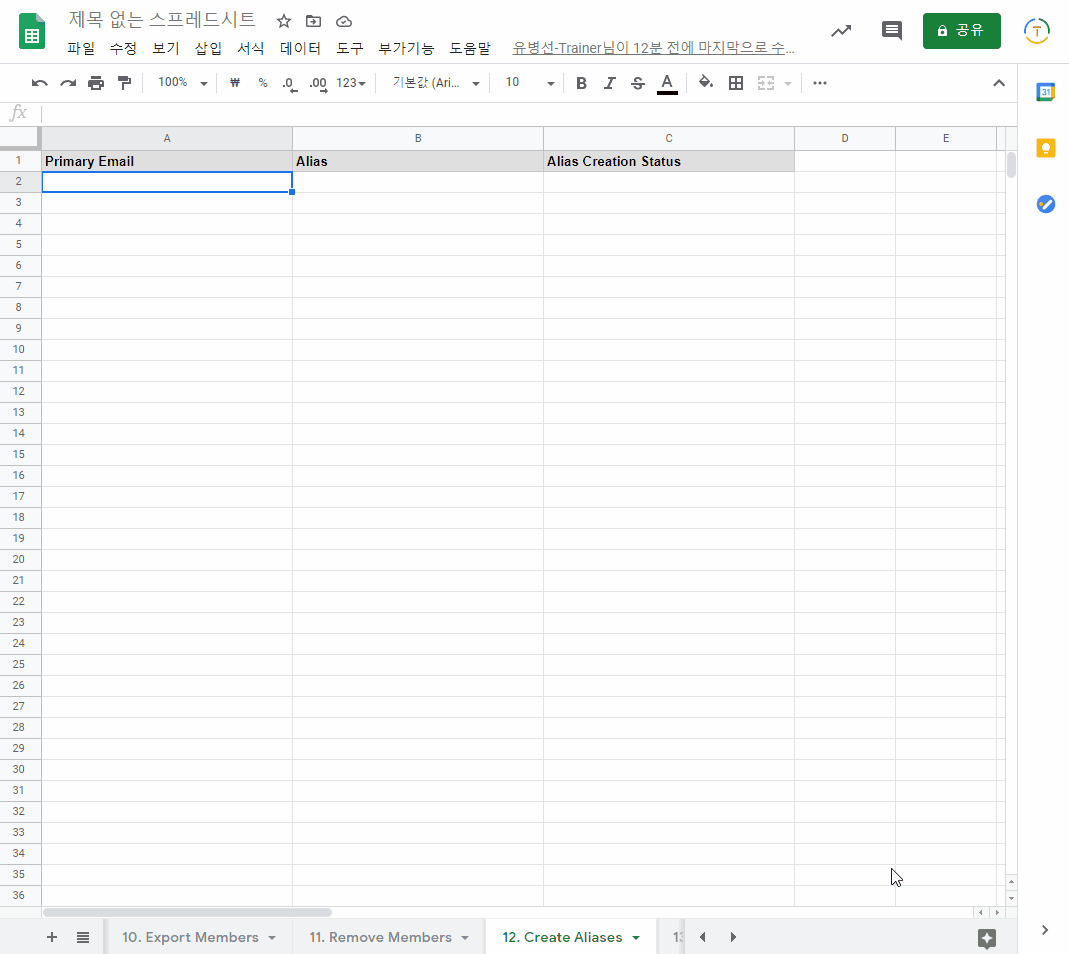Screen dimensions: 1069x954
Task: Open 10. Export Members tab dropdown arrow
Action: 272,938
